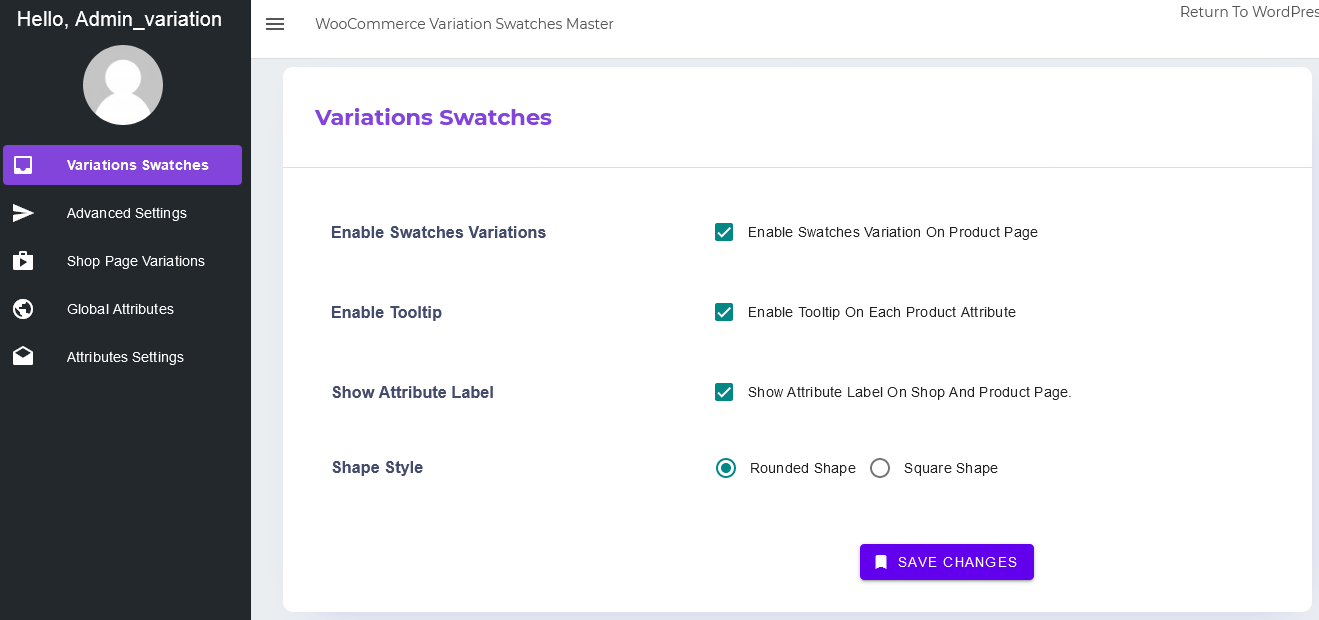Go to Shop Page Variations menu
The height and width of the screenshot is (620, 1319).
click(x=135, y=261)
